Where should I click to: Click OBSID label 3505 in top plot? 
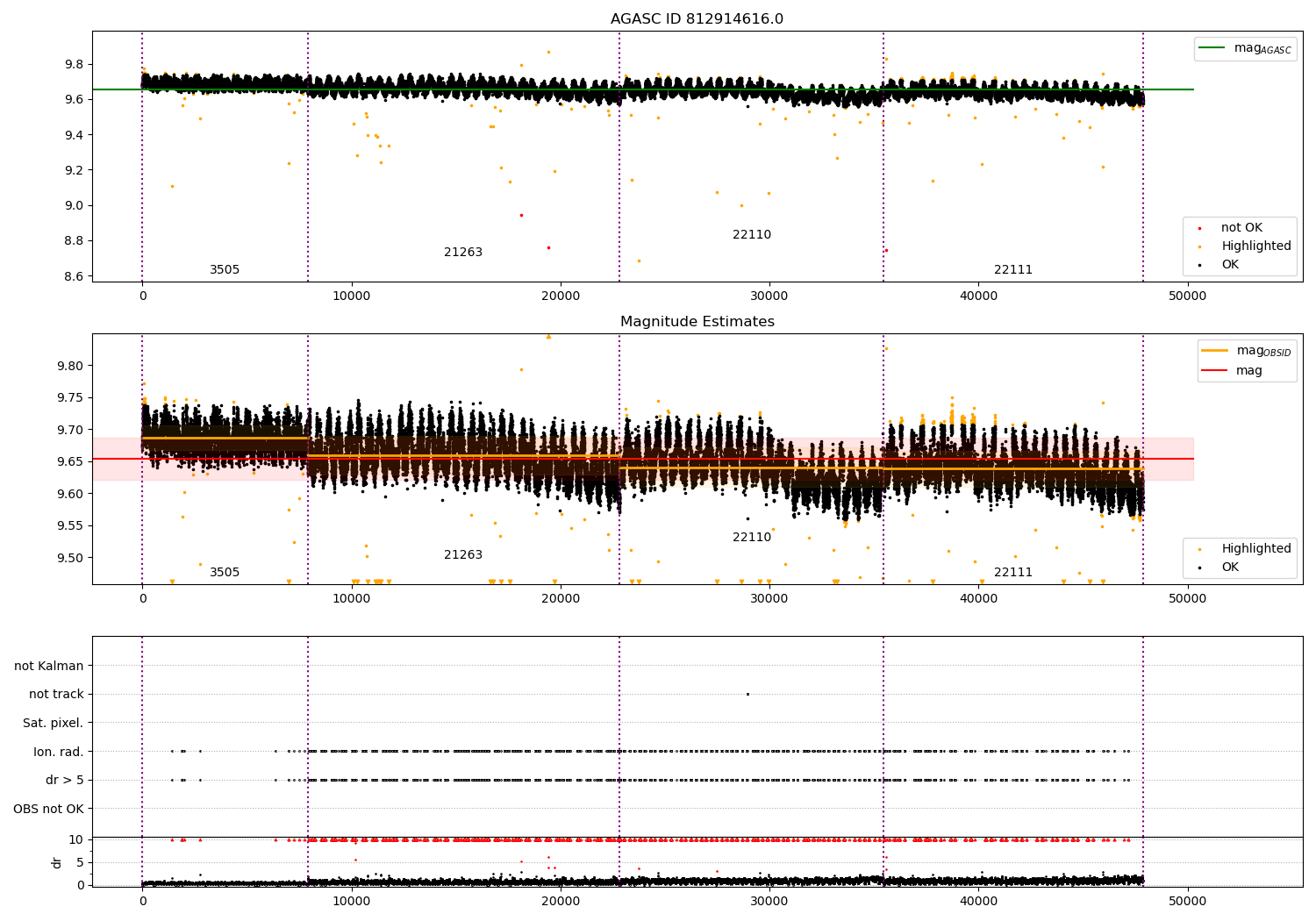pyautogui.click(x=225, y=270)
